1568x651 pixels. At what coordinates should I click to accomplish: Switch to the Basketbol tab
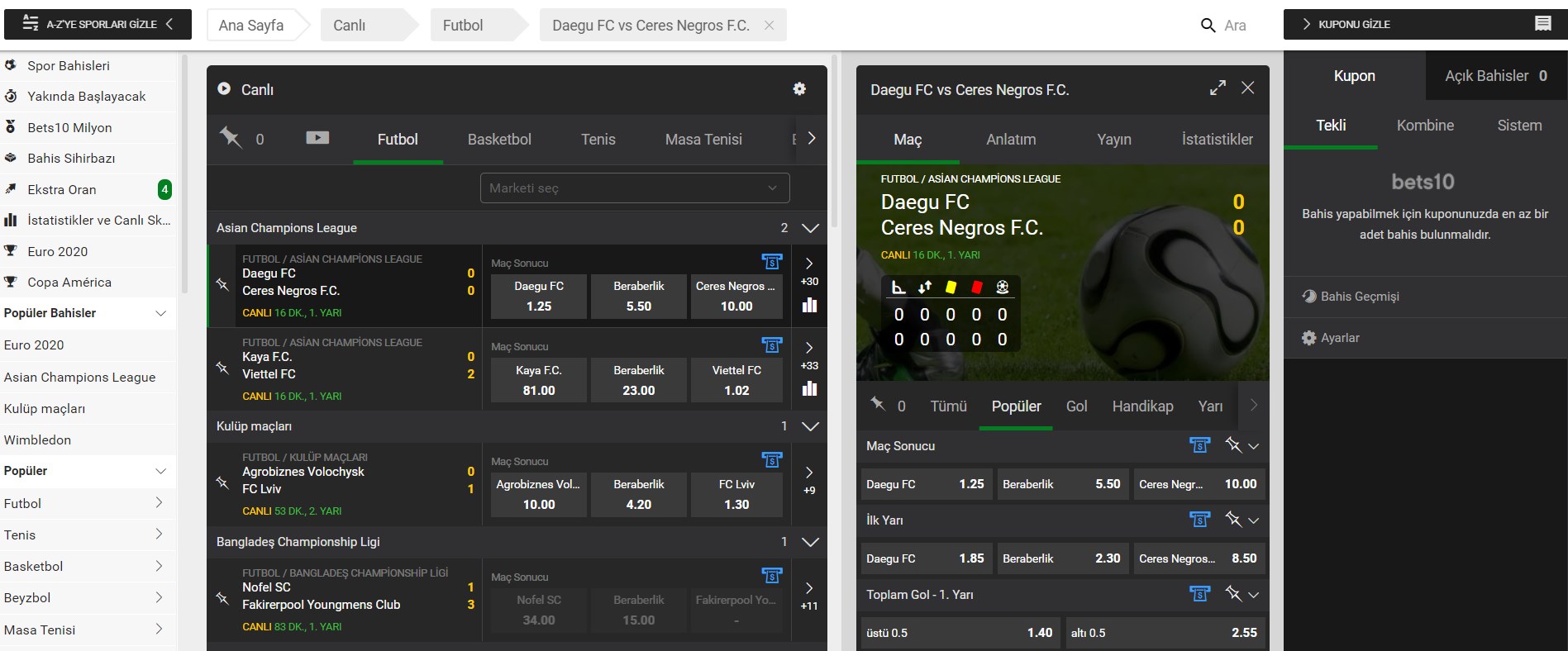[499, 140]
